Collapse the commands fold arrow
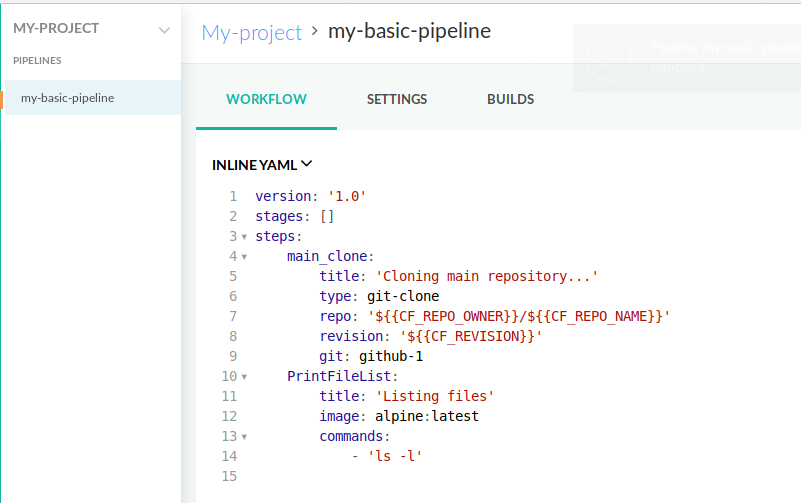Image resolution: width=801 pixels, height=503 pixels. click(244, 437)
